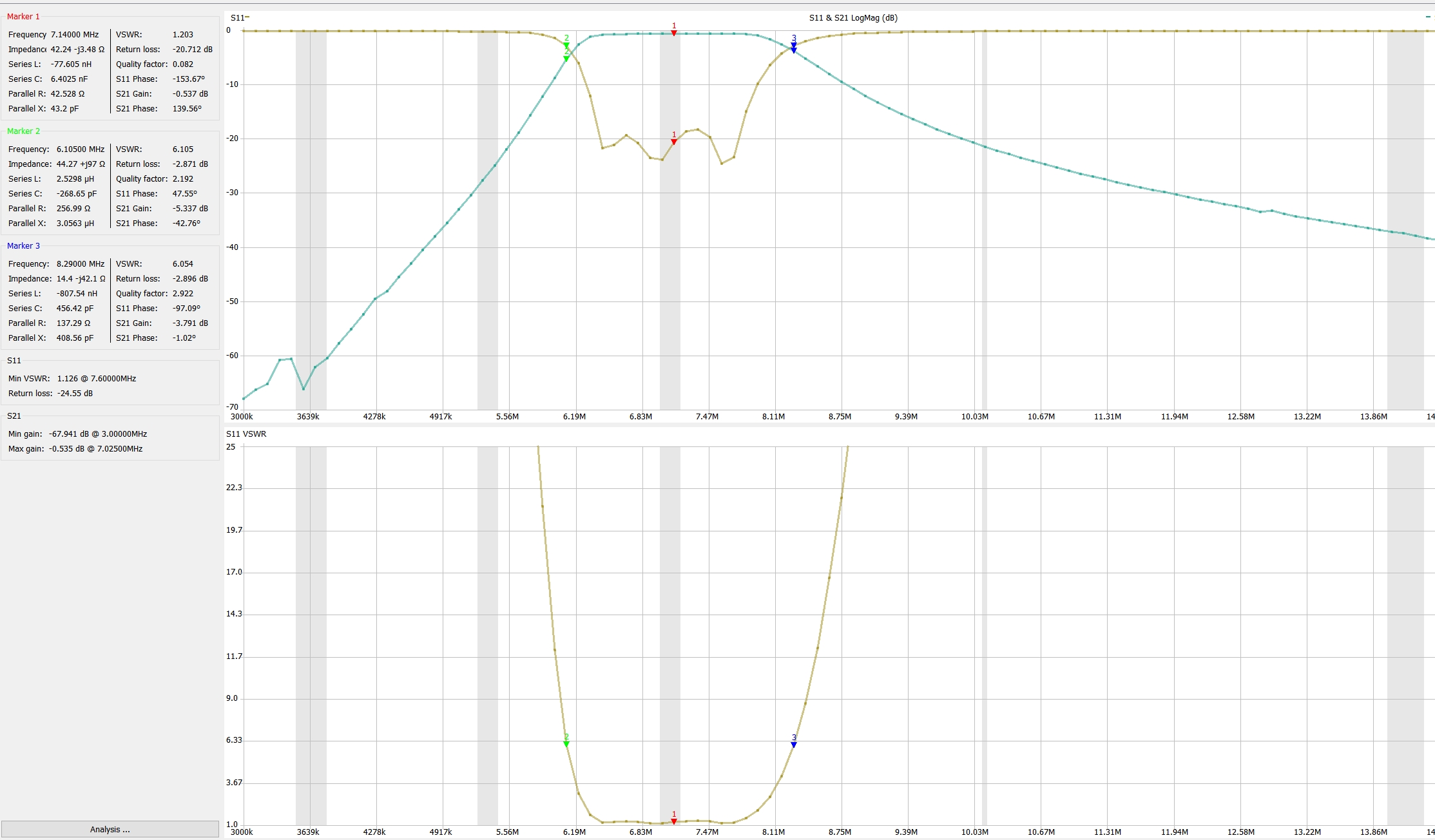
Task: Click the S11 & S21 LogMag (dB) chart title
Action: [x=853, y=17]
